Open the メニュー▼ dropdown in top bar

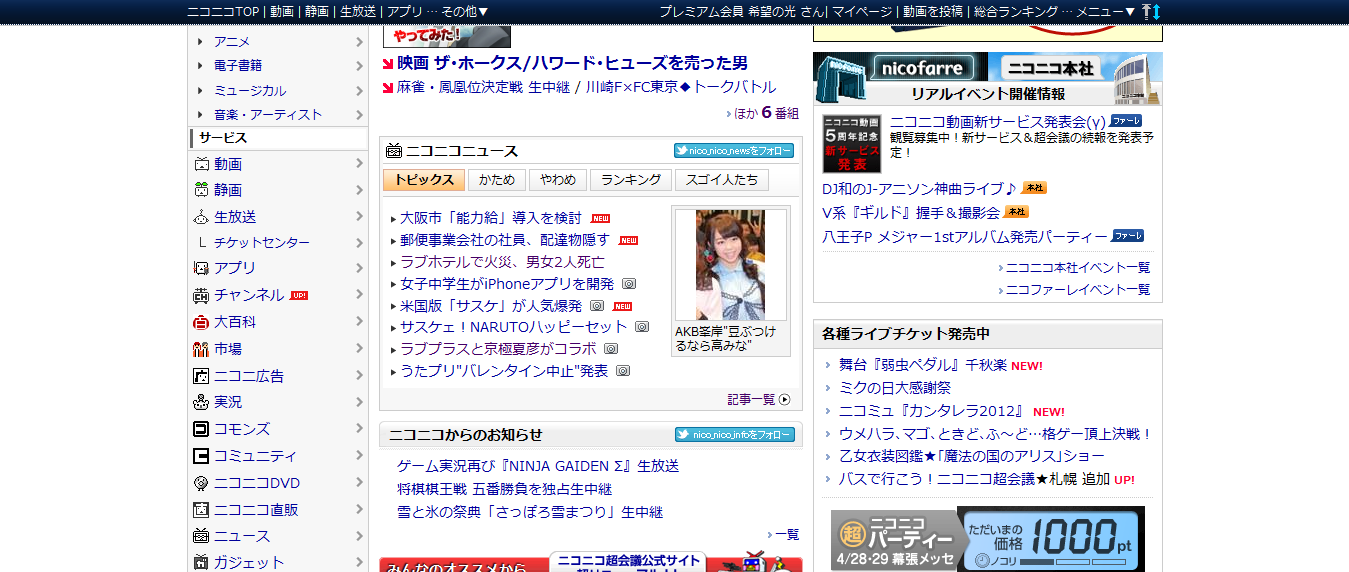pyautogui.click(x=1106, y=11)
